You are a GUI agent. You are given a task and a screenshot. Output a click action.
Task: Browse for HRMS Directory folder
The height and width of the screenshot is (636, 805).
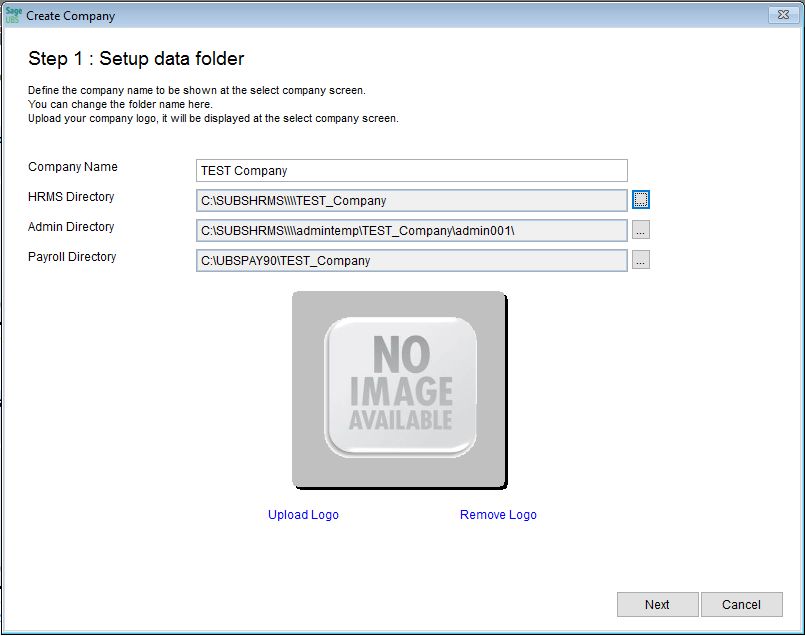click(x=641, y=200)
